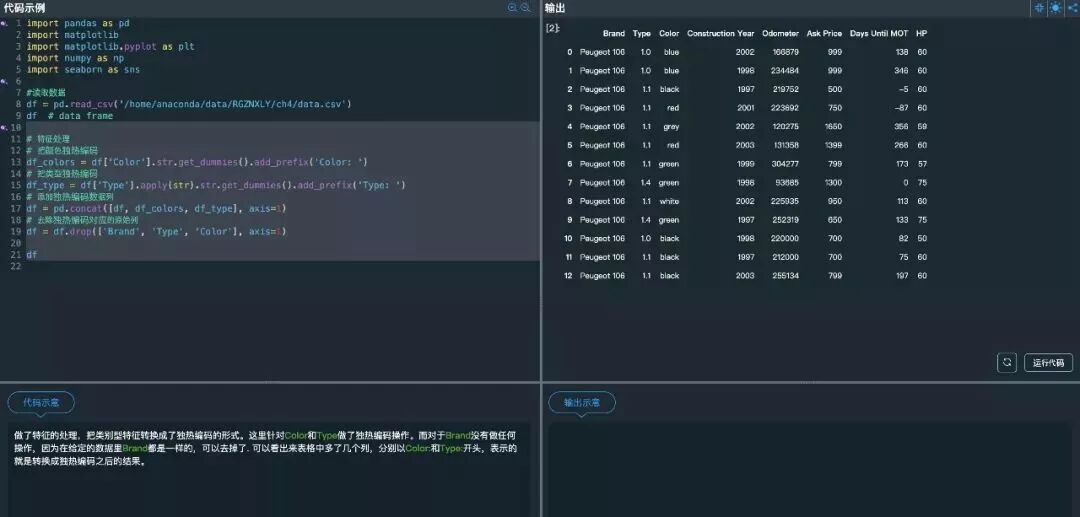Click the pd.concat code line
This screenshot has height=517, width=1080.
[156, 208]
